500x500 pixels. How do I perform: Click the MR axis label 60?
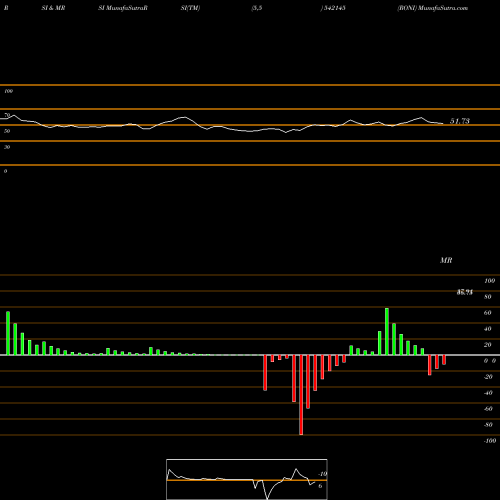(x=488, y=313)
